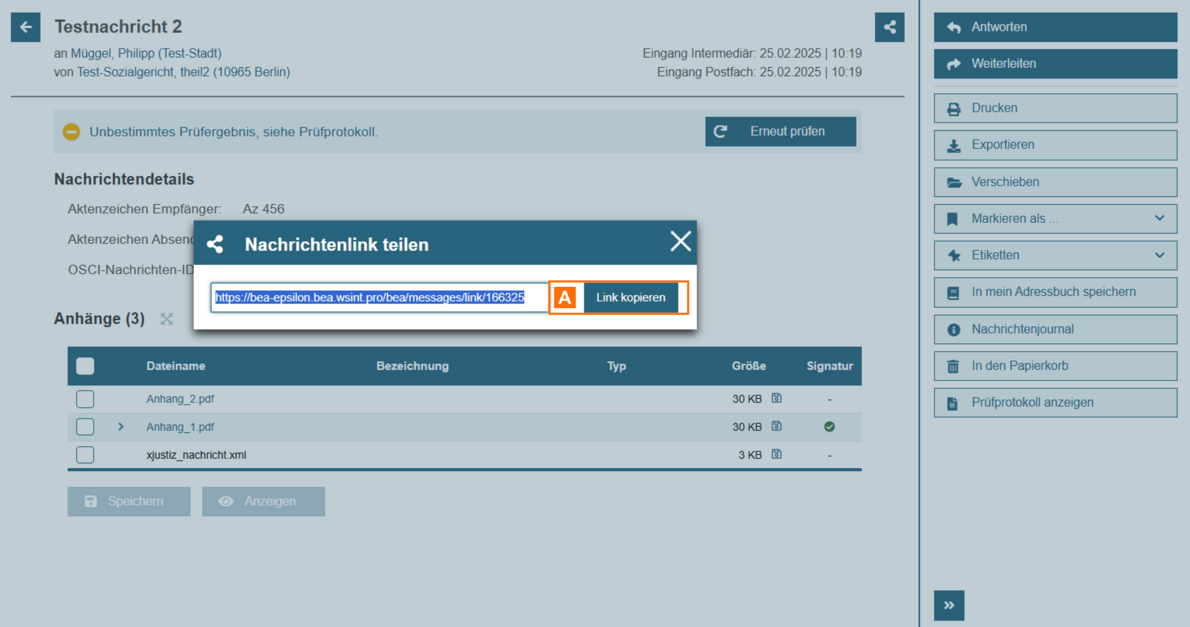Click the share icon in message header
Screen dimensions: 1190x627
pos(889,27)
